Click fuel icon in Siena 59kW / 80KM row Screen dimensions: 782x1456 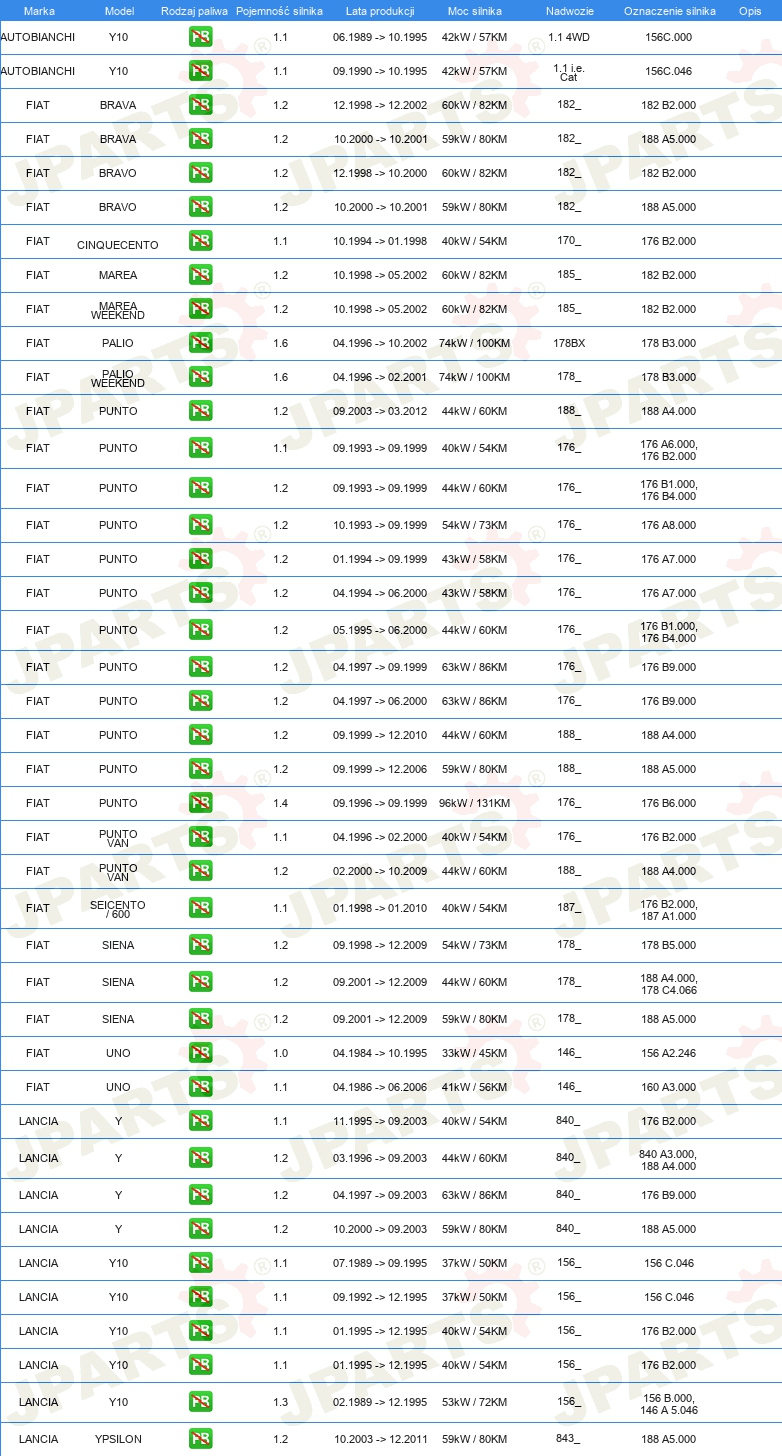pyautogui.click(x=200, y=1019)
